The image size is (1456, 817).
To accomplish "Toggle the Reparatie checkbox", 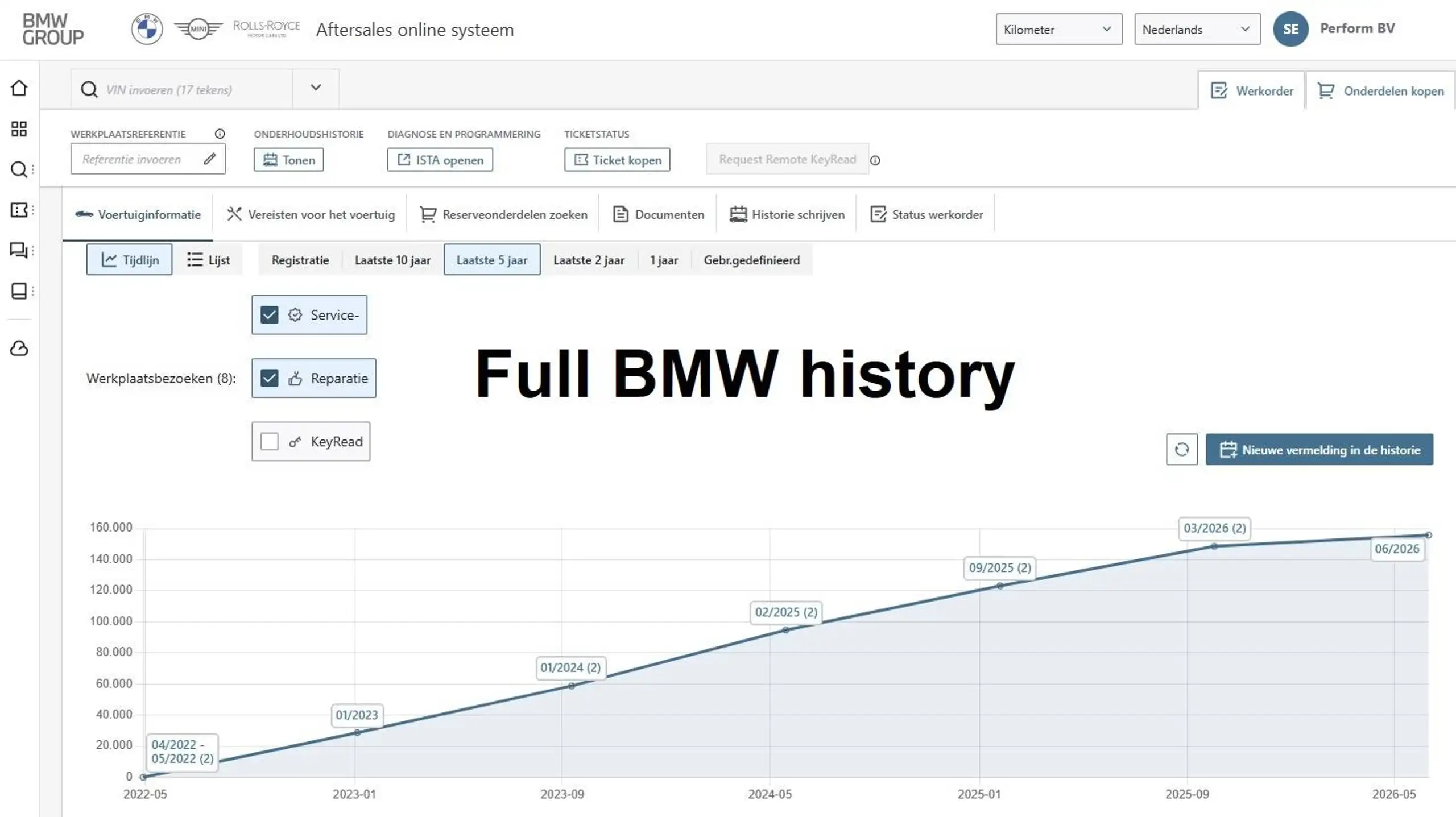I will (x=269, y=378).
